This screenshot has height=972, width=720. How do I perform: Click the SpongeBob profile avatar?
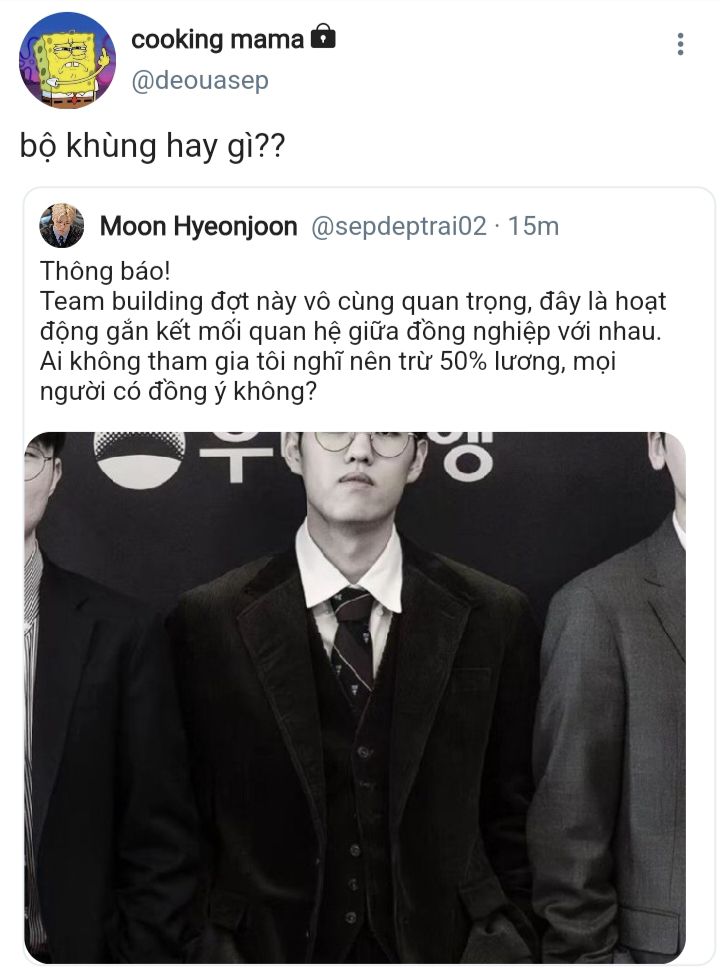[x=67, y=60]
